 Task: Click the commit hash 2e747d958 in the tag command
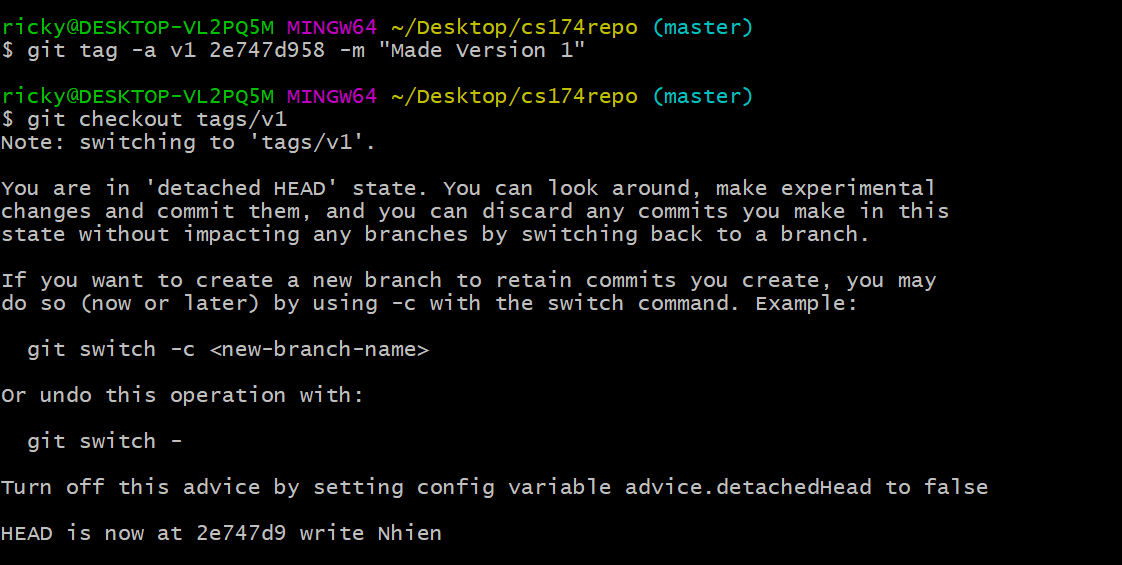pos(267,50)
